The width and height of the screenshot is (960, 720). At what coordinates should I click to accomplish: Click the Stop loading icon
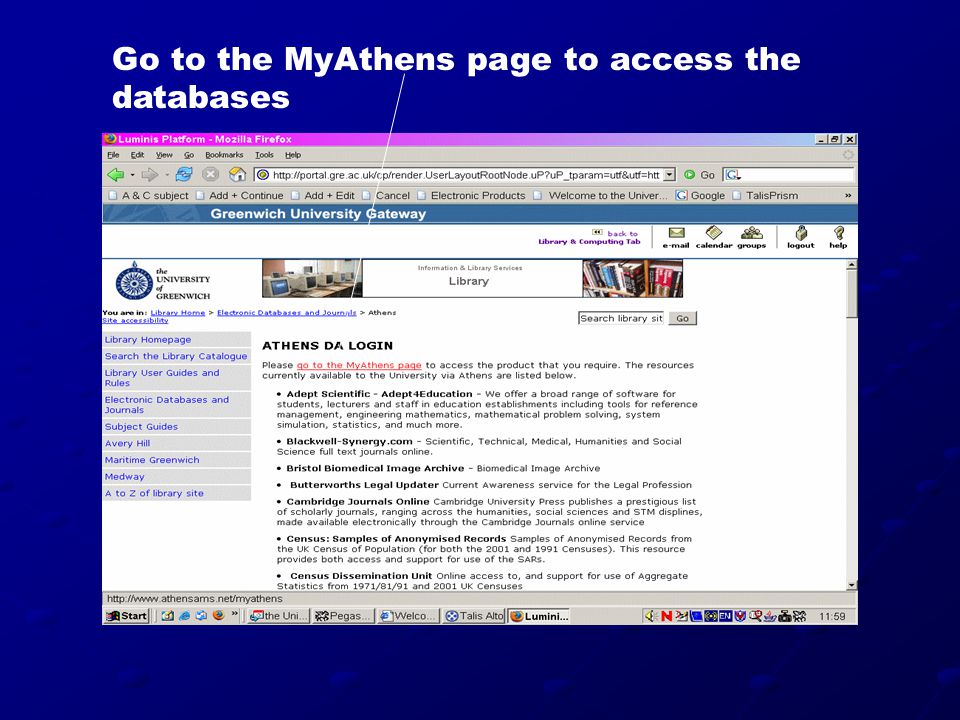coord(210,174)
